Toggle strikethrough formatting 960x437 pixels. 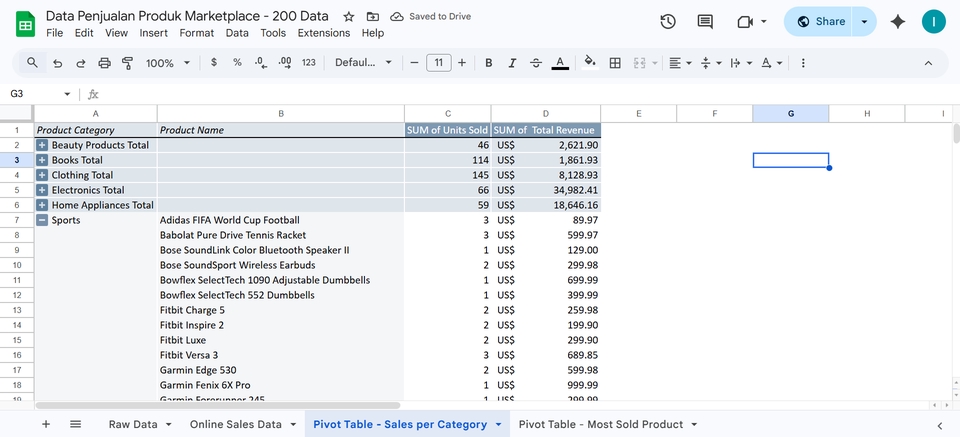[536, 62]
